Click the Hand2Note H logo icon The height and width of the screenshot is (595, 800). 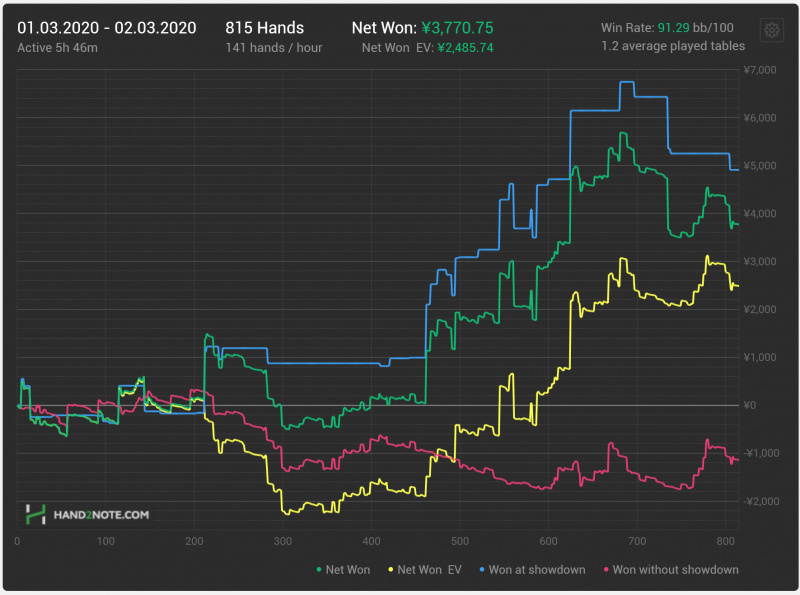(37, 515)
